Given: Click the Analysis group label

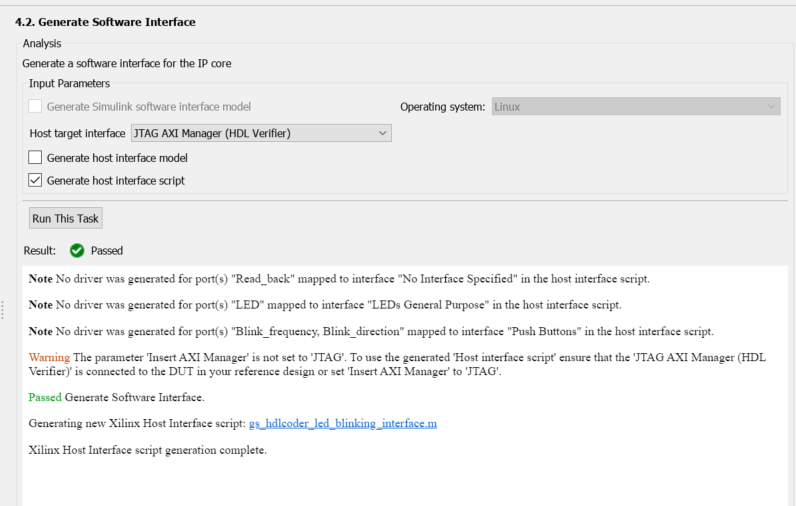Looking at the screenshot, I should pyautogui.click(x=42, y=44).
